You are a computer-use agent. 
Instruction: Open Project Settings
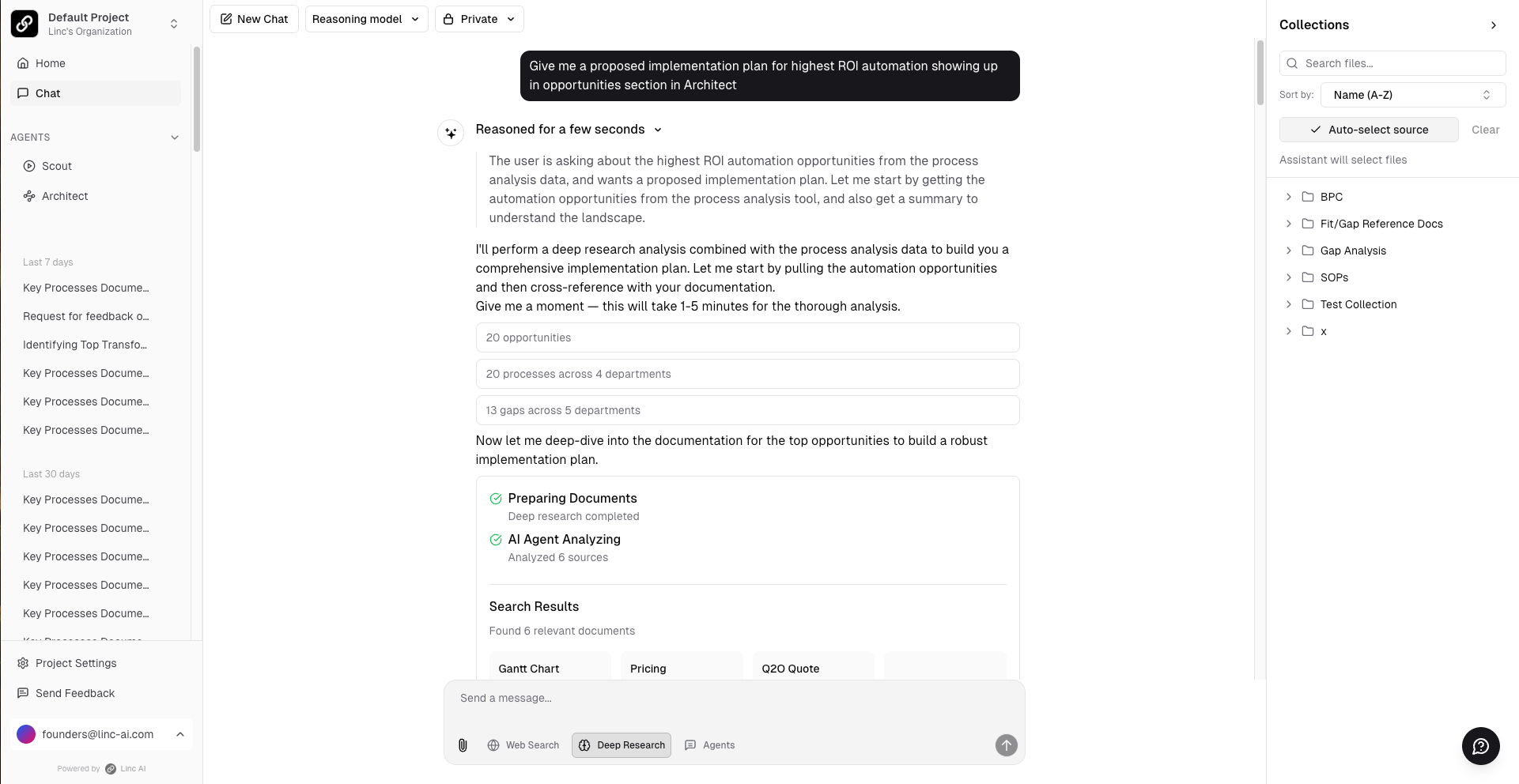75,663
